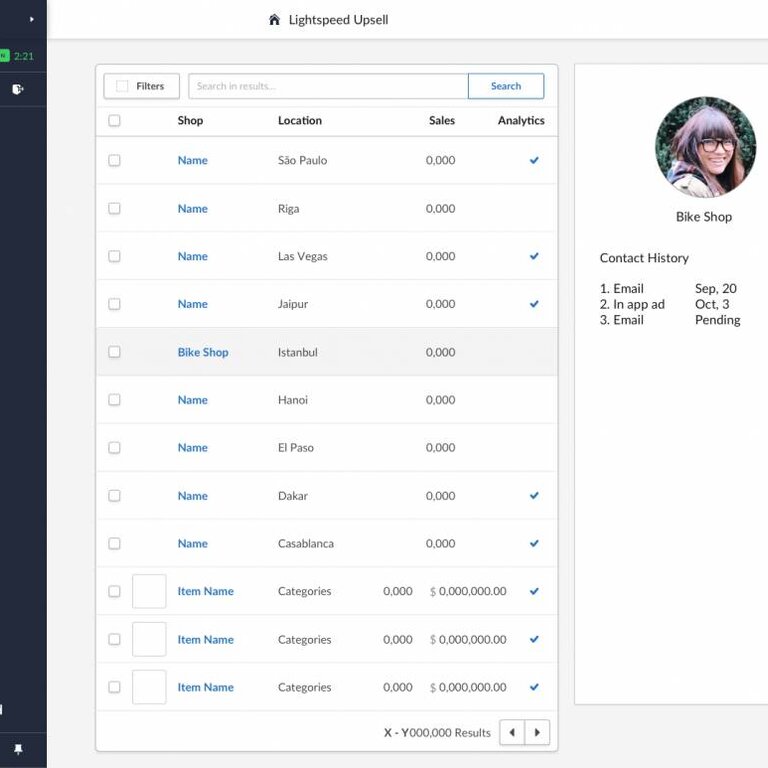Go to the previous page of results
This screenshot has width=768, height=768.
(512, 733)
